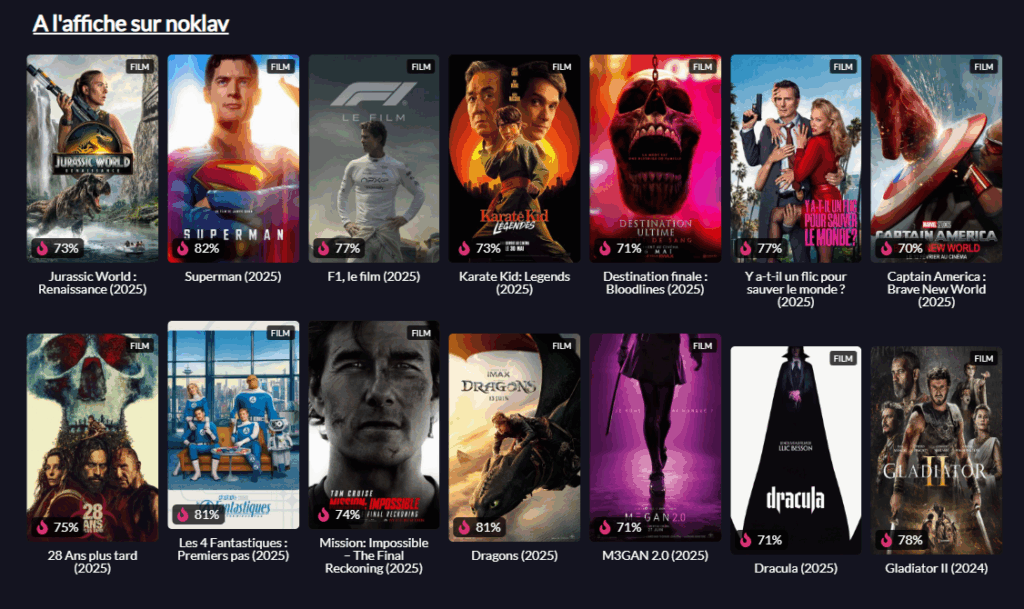Viewport: 1024px width, 609px height.
Task: Click the flame icon on Dragons poster
Action: pyautogui.click(x=464, y=527)
